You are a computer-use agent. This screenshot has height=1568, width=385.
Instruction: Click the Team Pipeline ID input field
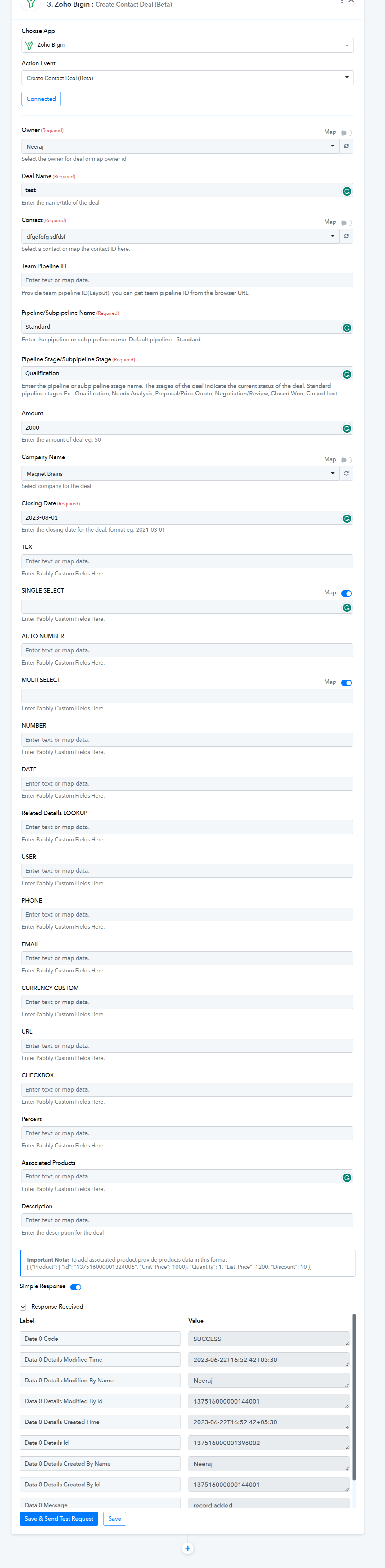(x=187, y=280)
